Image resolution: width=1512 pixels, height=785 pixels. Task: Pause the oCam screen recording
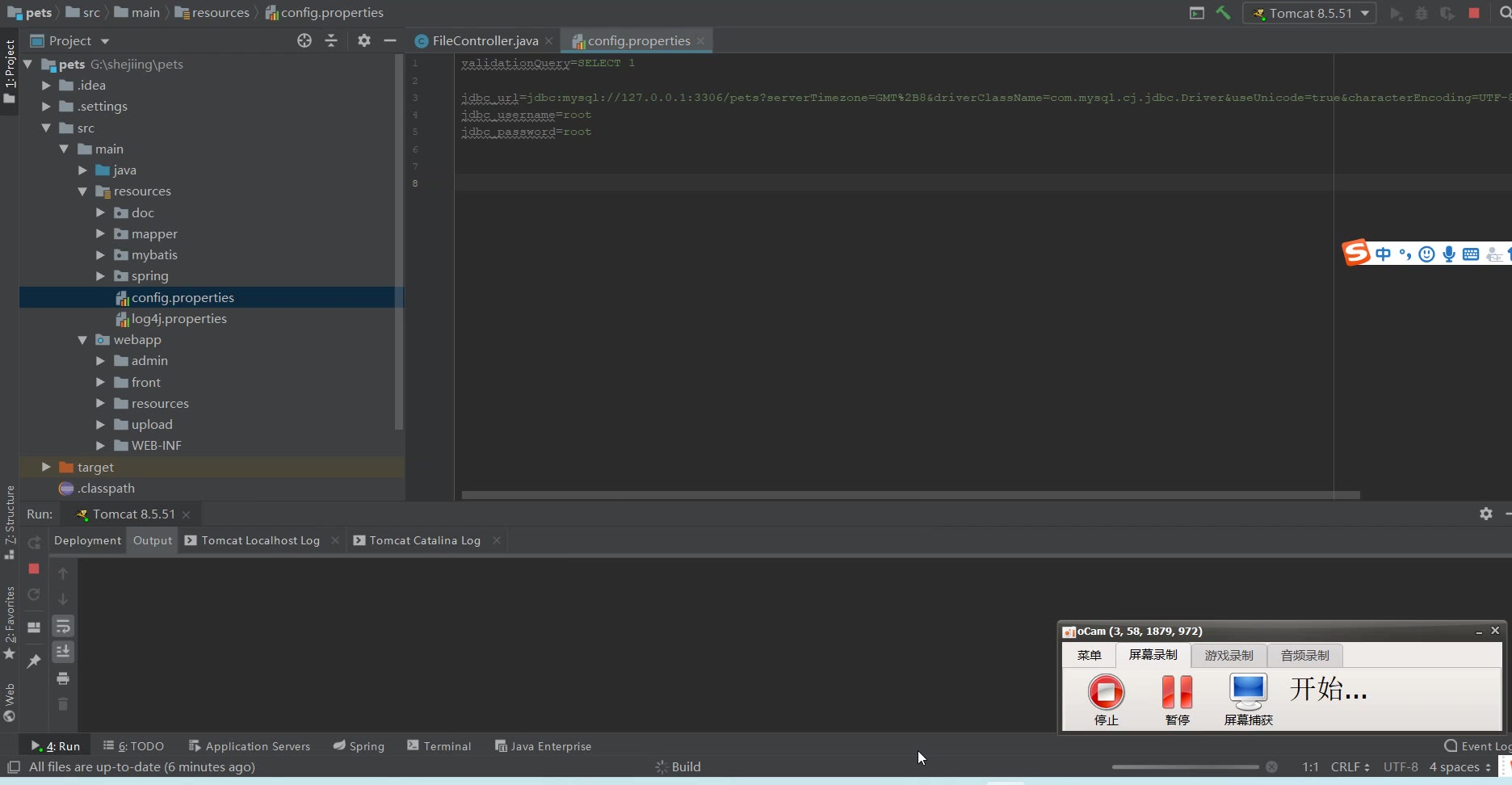coord(1177,692)
